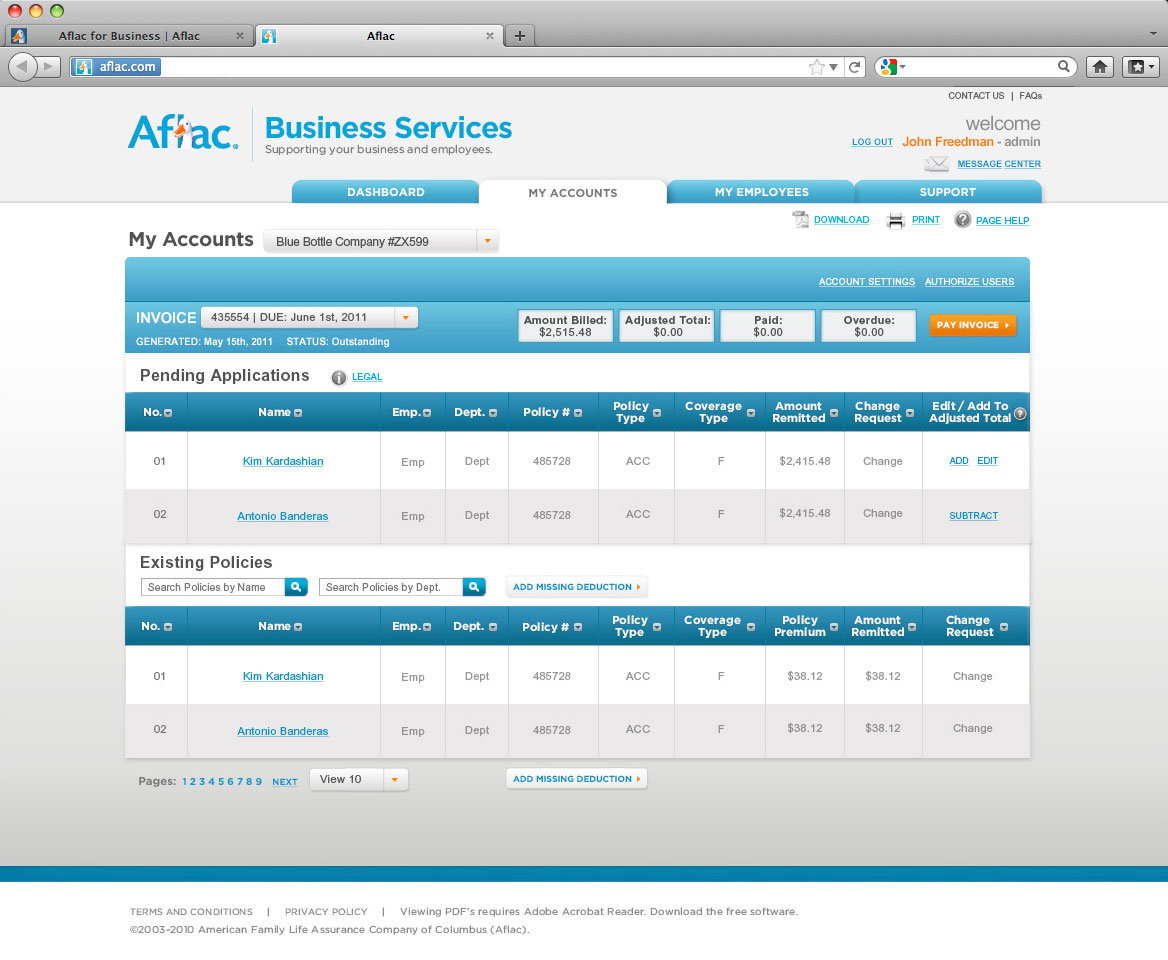Click the aflac.com address bar
This screenshot has width=1168, height=960.
439,67
